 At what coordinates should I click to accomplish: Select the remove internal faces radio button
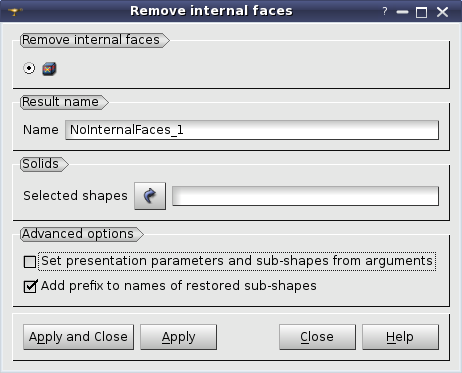29,68
